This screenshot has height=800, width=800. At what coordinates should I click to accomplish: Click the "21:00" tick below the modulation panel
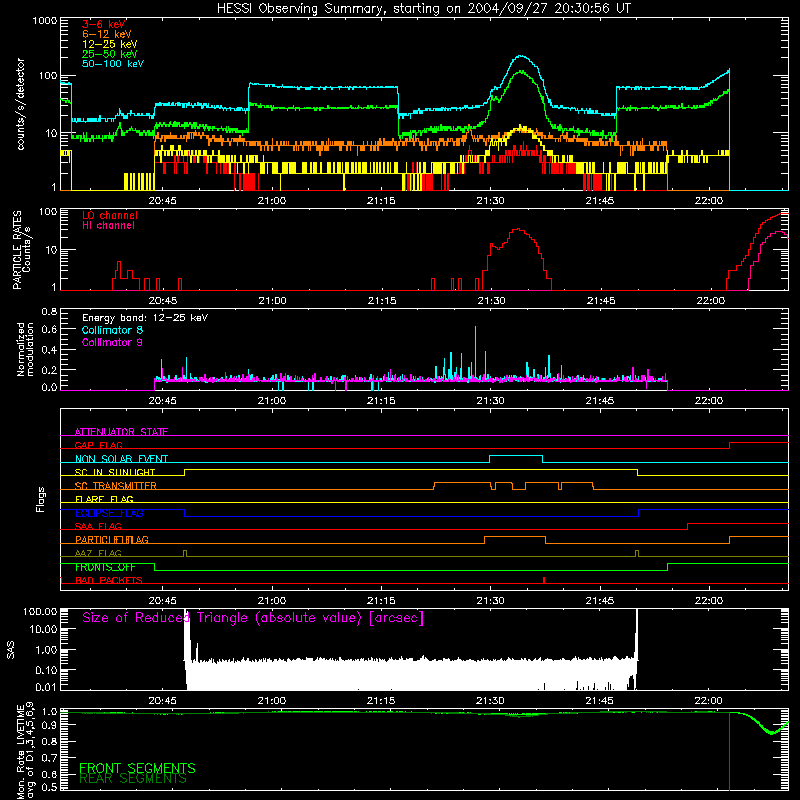coord(272,401)
